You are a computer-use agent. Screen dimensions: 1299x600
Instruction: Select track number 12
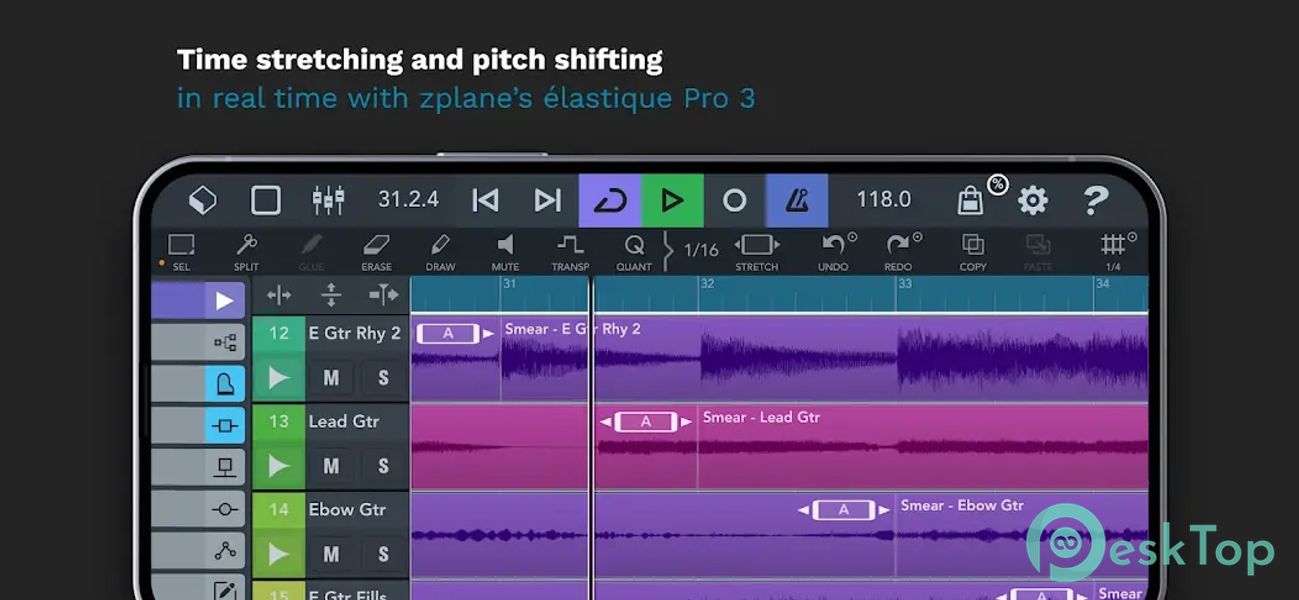coord(279,333)
